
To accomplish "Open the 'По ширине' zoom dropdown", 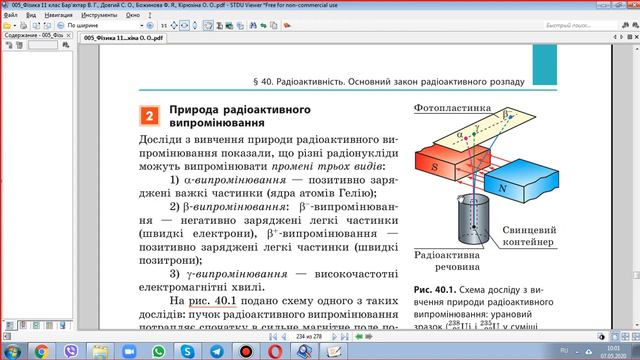I will [x=142, y=25].
